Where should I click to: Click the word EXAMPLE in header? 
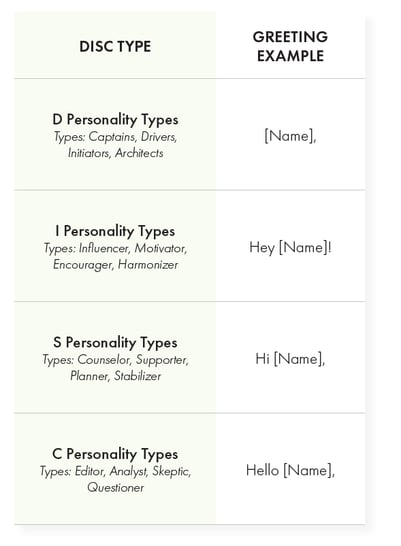click(x=290, y=56)
